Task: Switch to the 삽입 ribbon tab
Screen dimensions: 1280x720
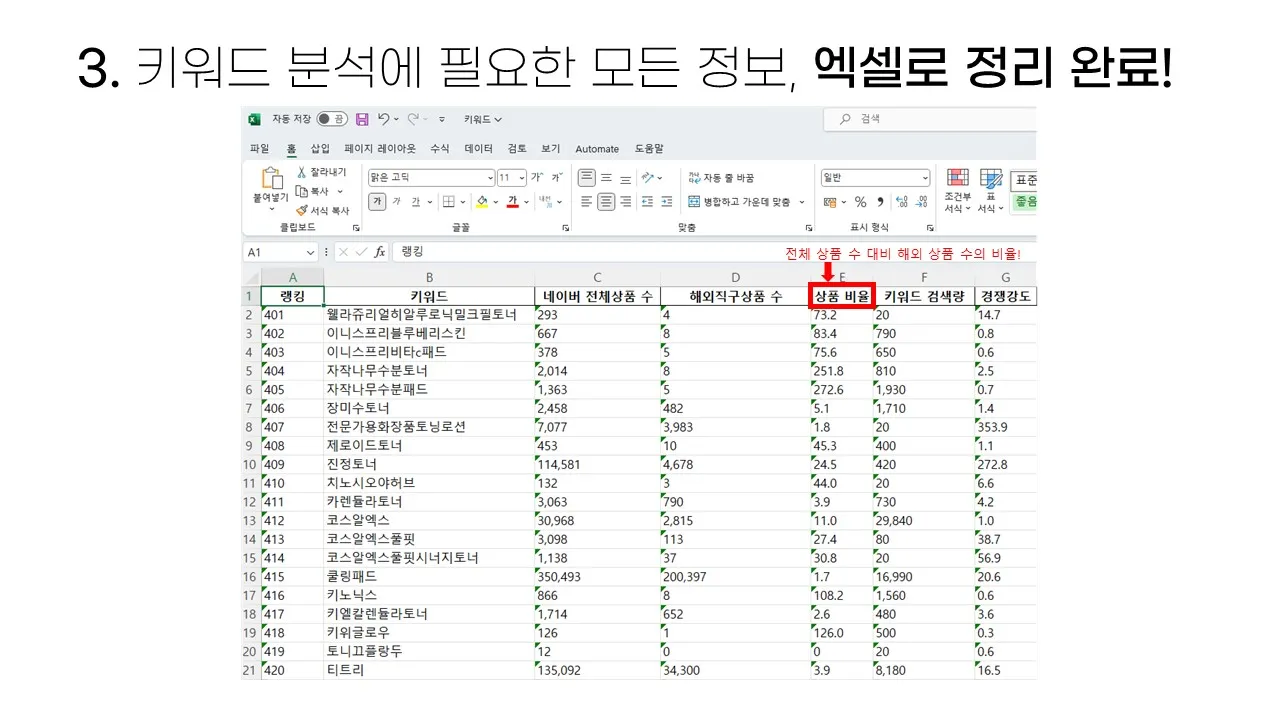Action: tap(320, 149)
